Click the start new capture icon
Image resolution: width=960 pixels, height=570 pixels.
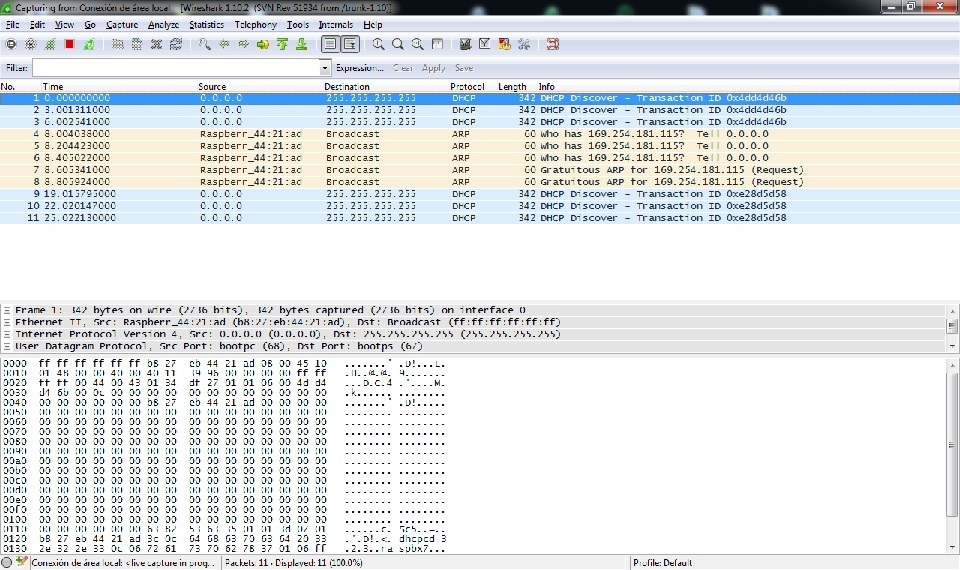50,44
